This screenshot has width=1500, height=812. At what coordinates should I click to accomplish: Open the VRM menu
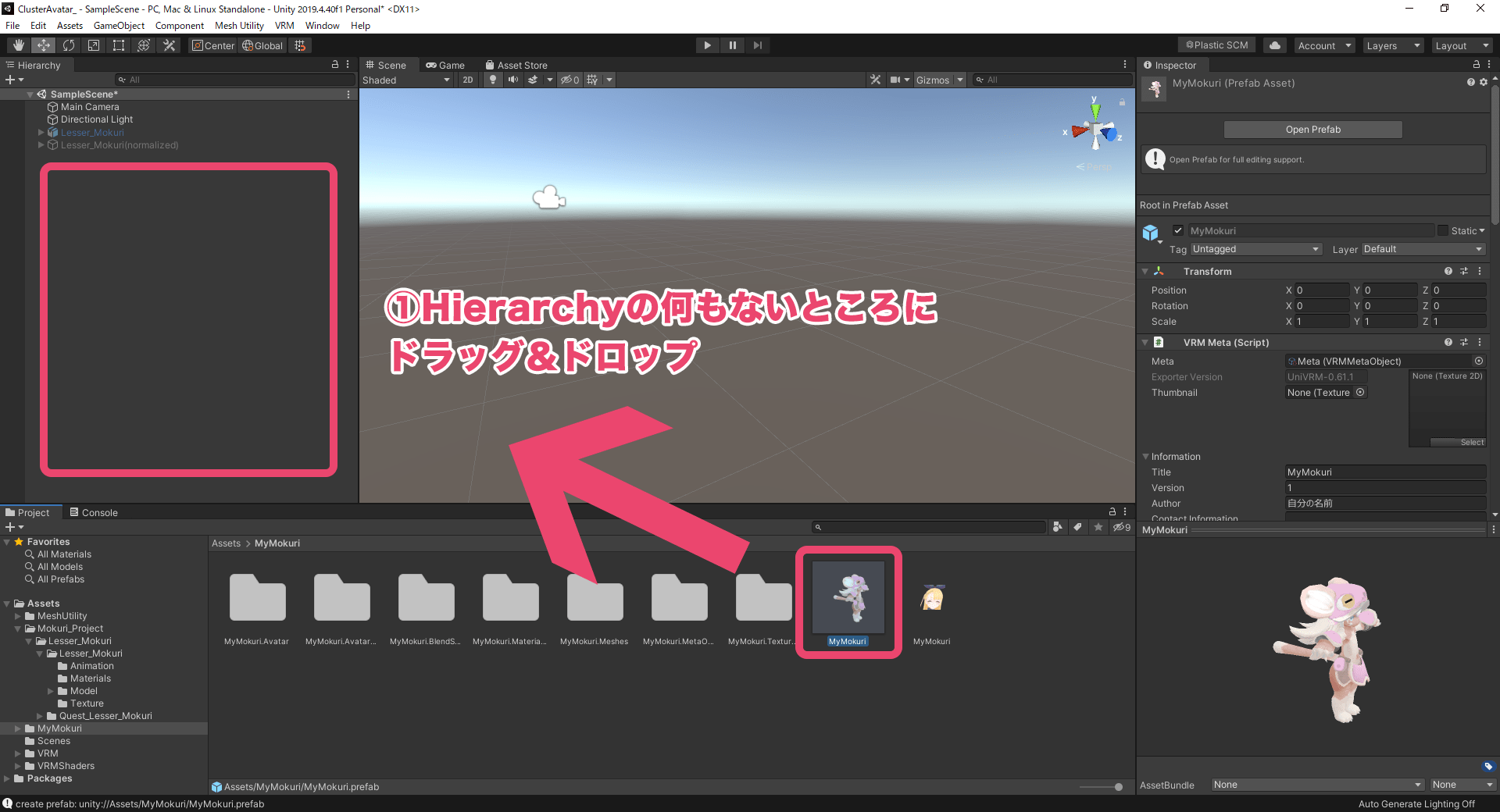tap(284, 25)
